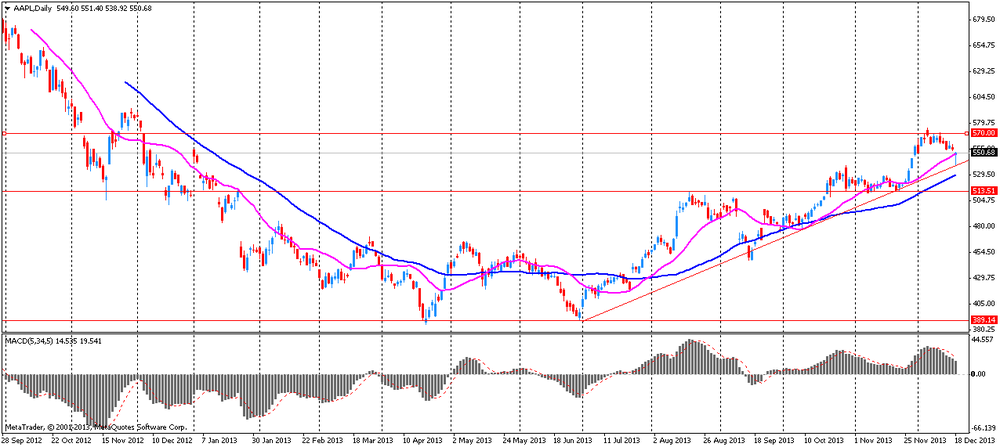Select the 570.00 red price label
1000x447 pixels.
[983, 133]
